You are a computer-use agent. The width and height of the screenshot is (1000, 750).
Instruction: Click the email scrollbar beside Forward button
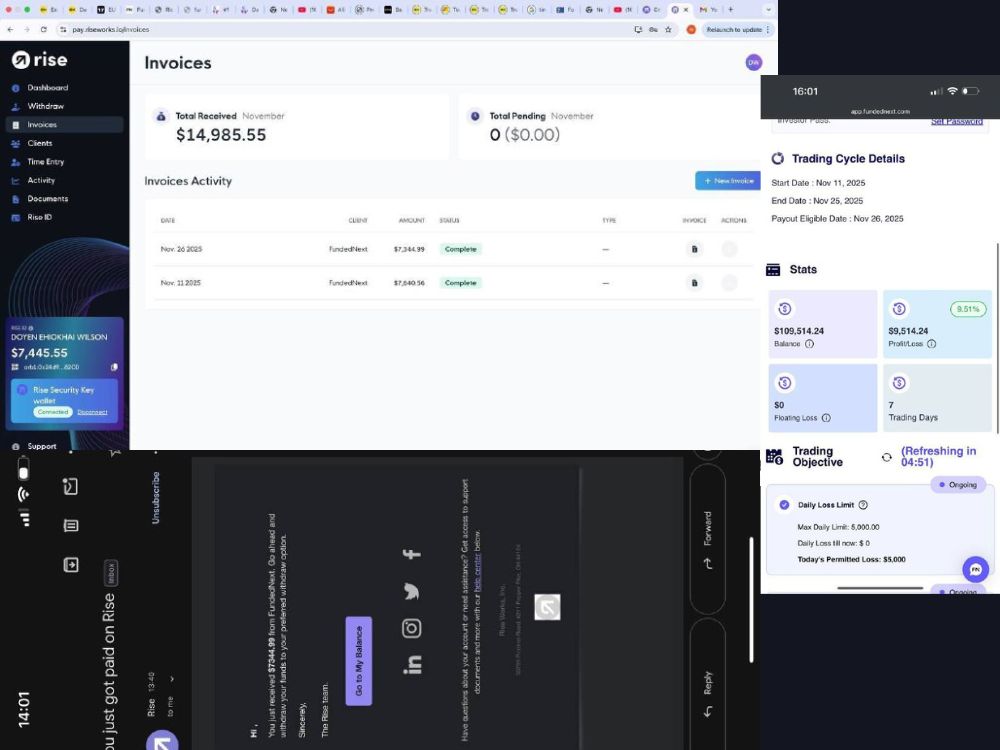pyautogui.click(x=751, y=599)
